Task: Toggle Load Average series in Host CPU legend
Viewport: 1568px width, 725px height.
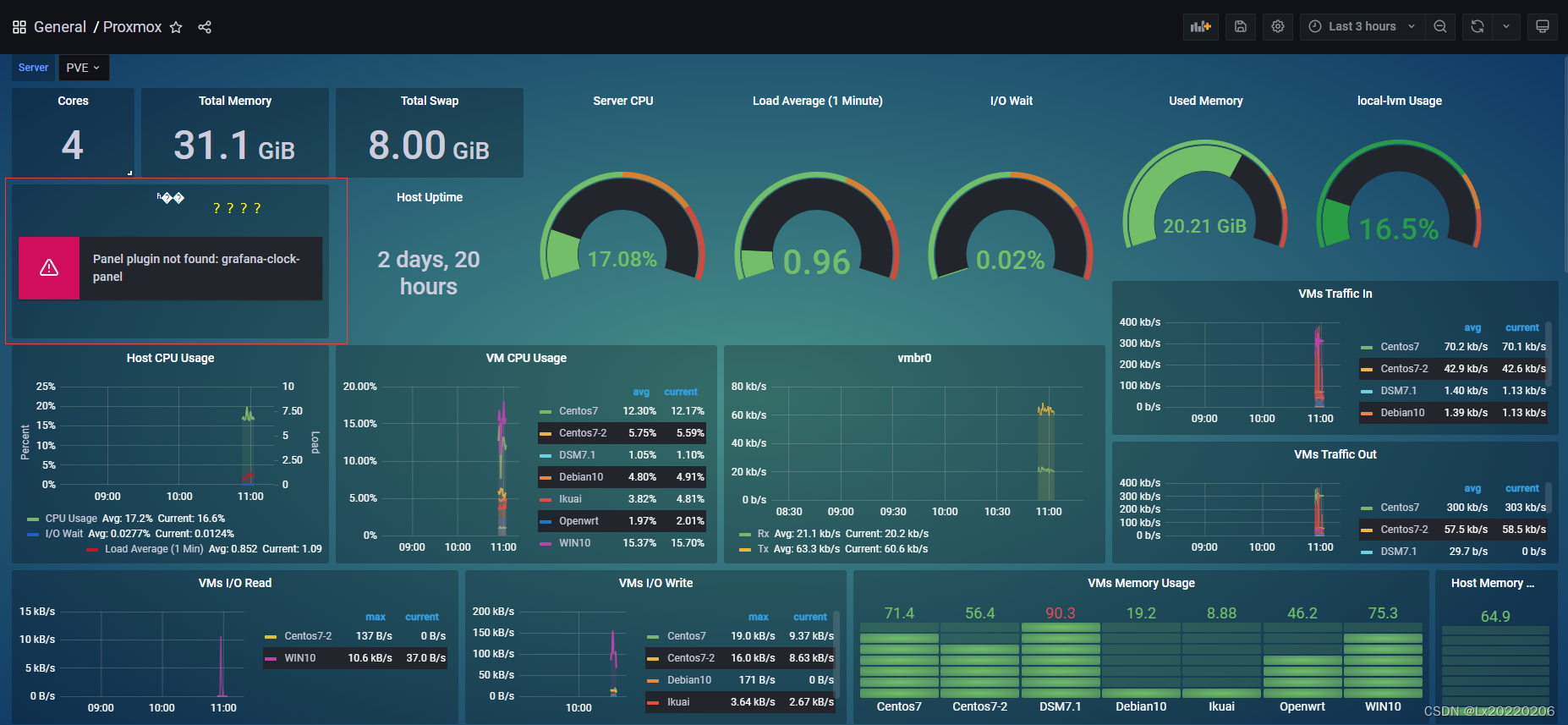Action: coord(154,549)
